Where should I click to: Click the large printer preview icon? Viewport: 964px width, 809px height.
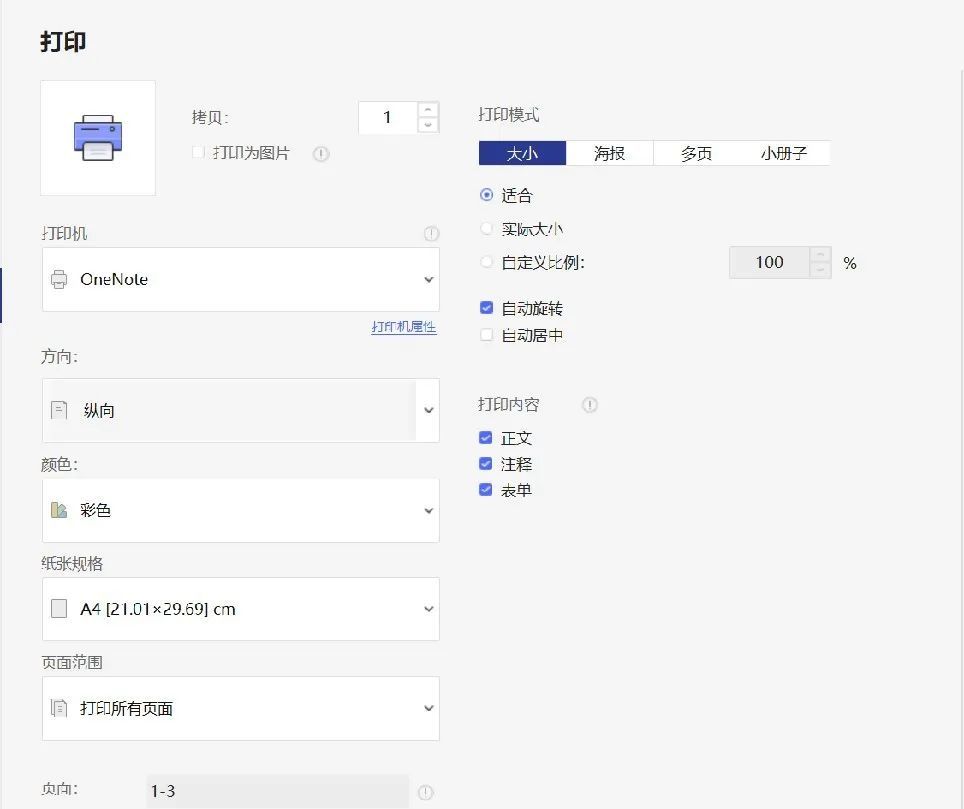click(x=98, y=138)
